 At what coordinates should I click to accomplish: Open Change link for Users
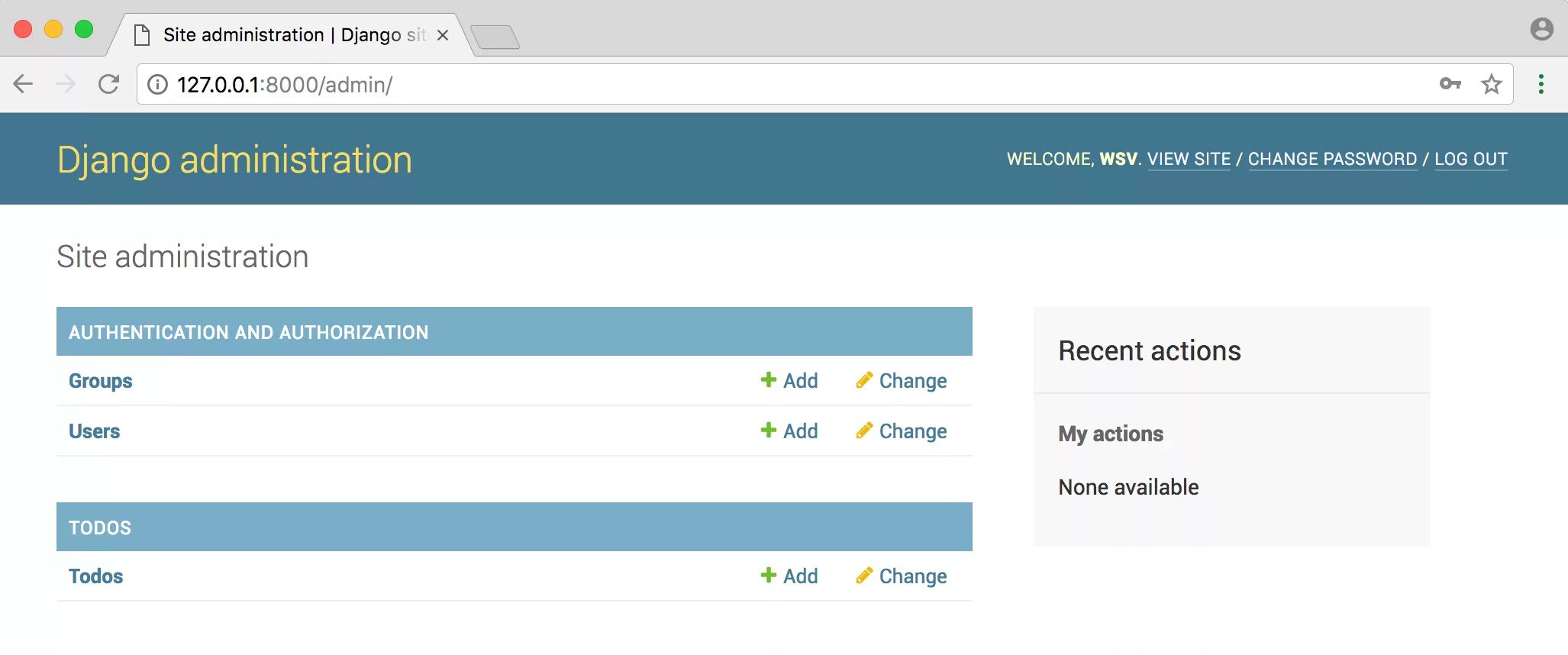coord(913,431)
